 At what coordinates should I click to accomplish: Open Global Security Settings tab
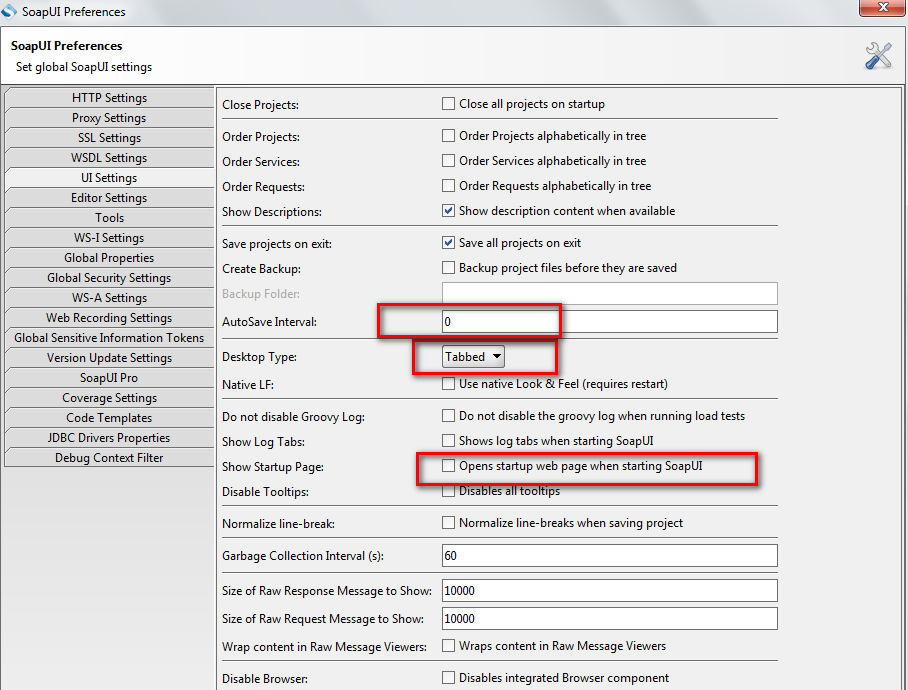[x=109, y=278]
